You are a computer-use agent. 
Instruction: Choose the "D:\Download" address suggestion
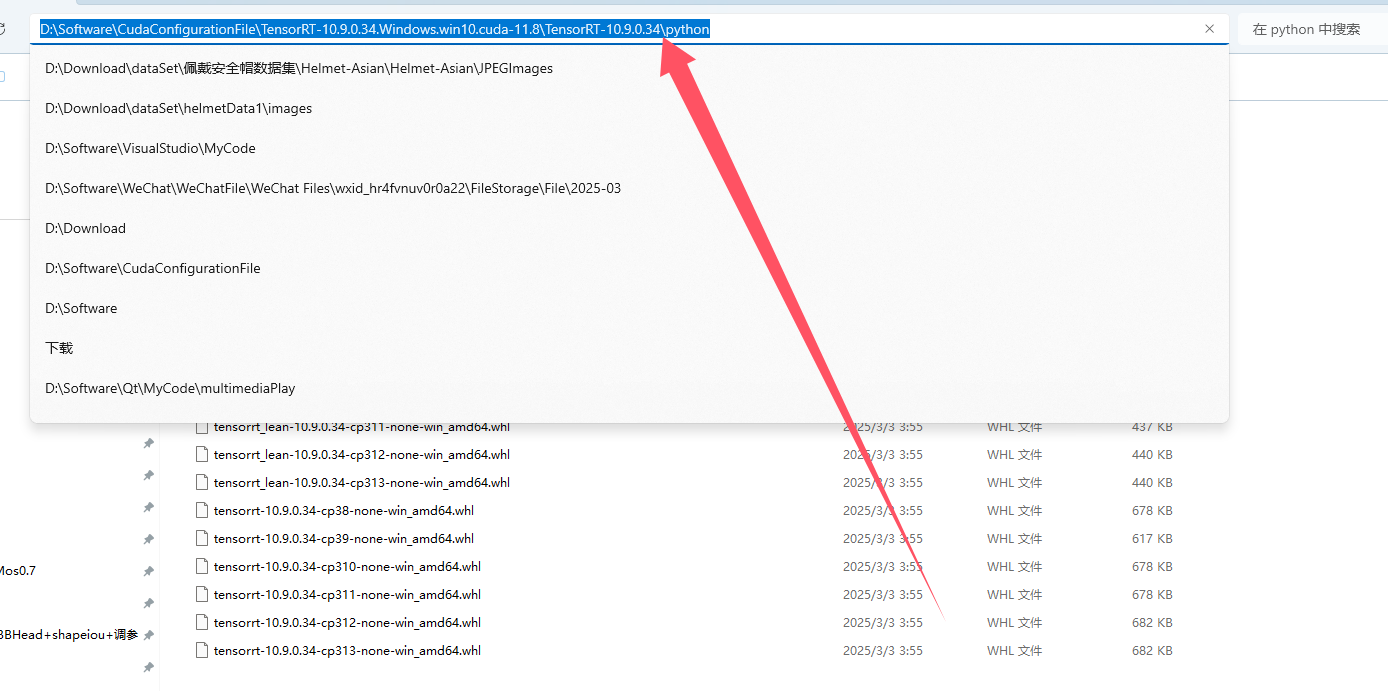85,228
